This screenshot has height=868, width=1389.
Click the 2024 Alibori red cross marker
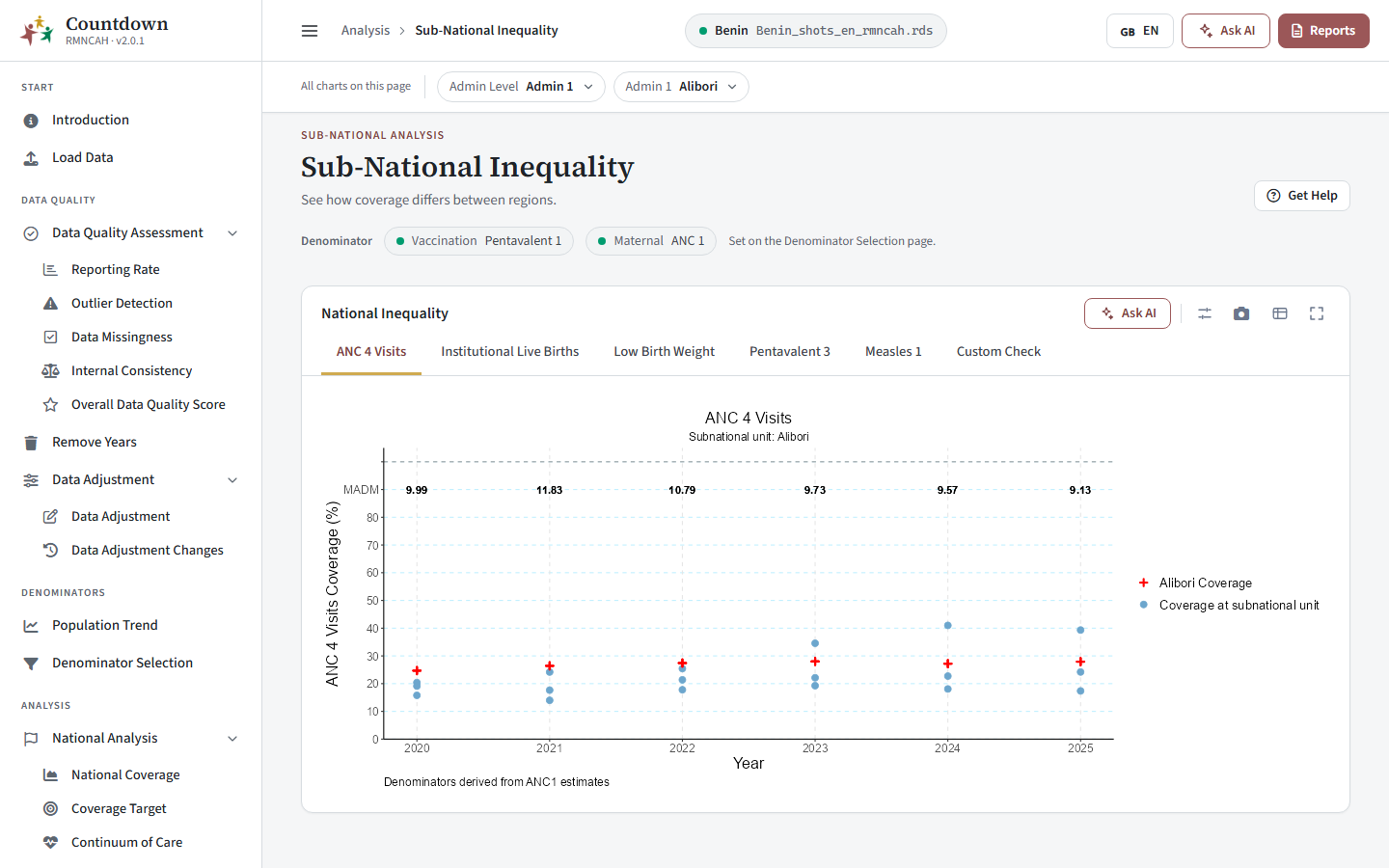coord(948,664)
